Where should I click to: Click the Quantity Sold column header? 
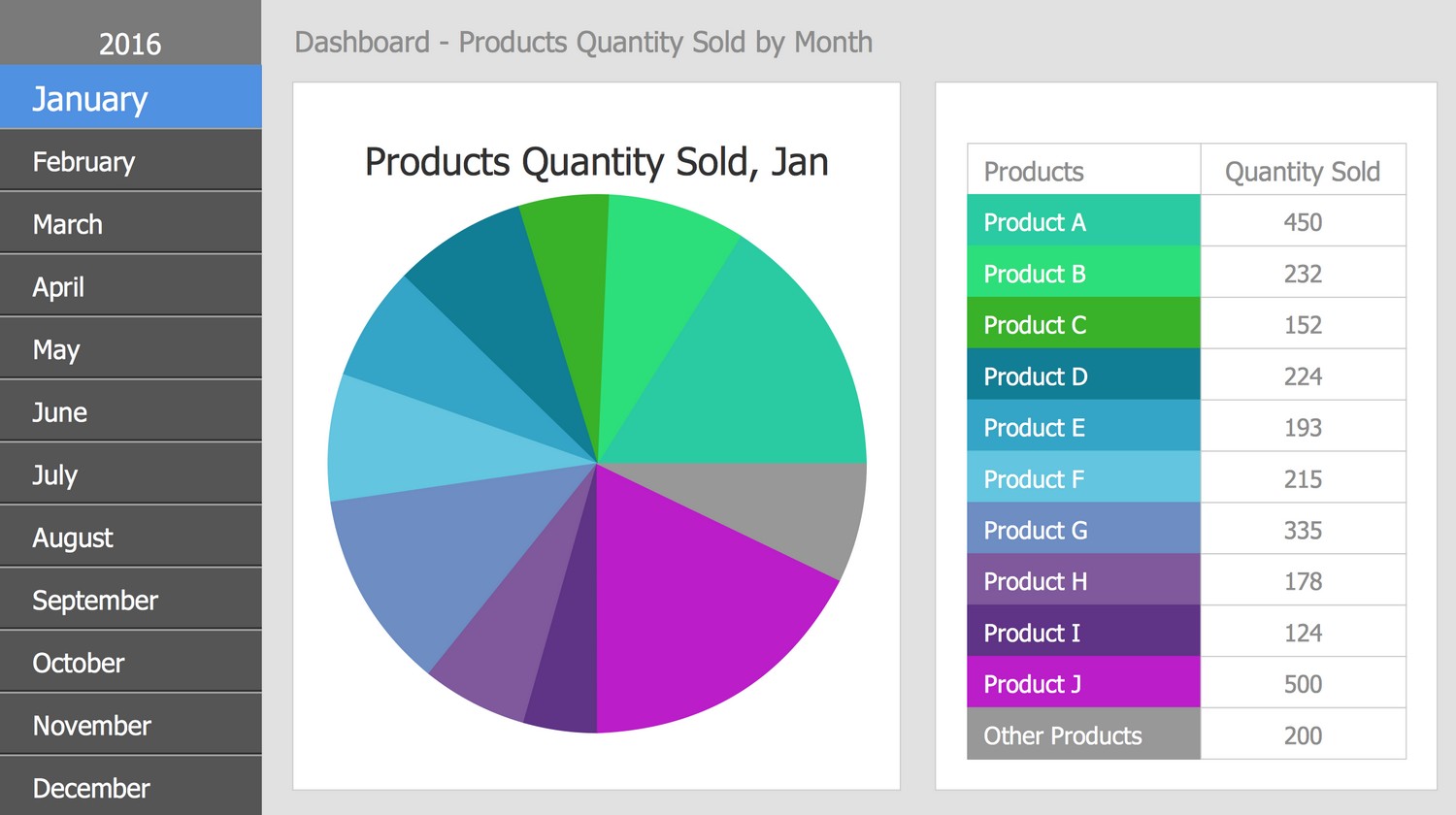point(1302,172)
